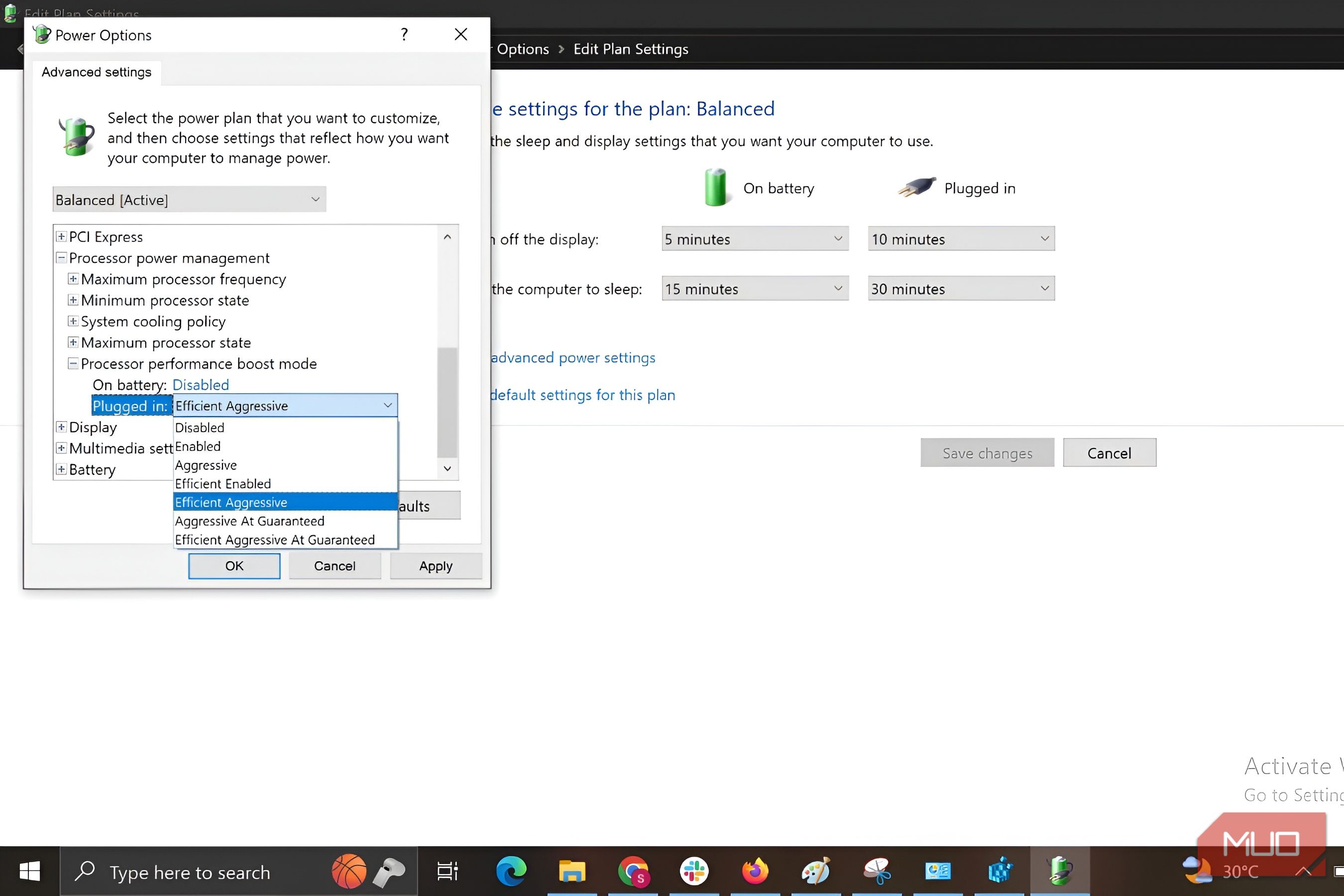The width and height of the screenshot is (1344, 896).
Task: Open the advanced power settings link
Action: 573,358
